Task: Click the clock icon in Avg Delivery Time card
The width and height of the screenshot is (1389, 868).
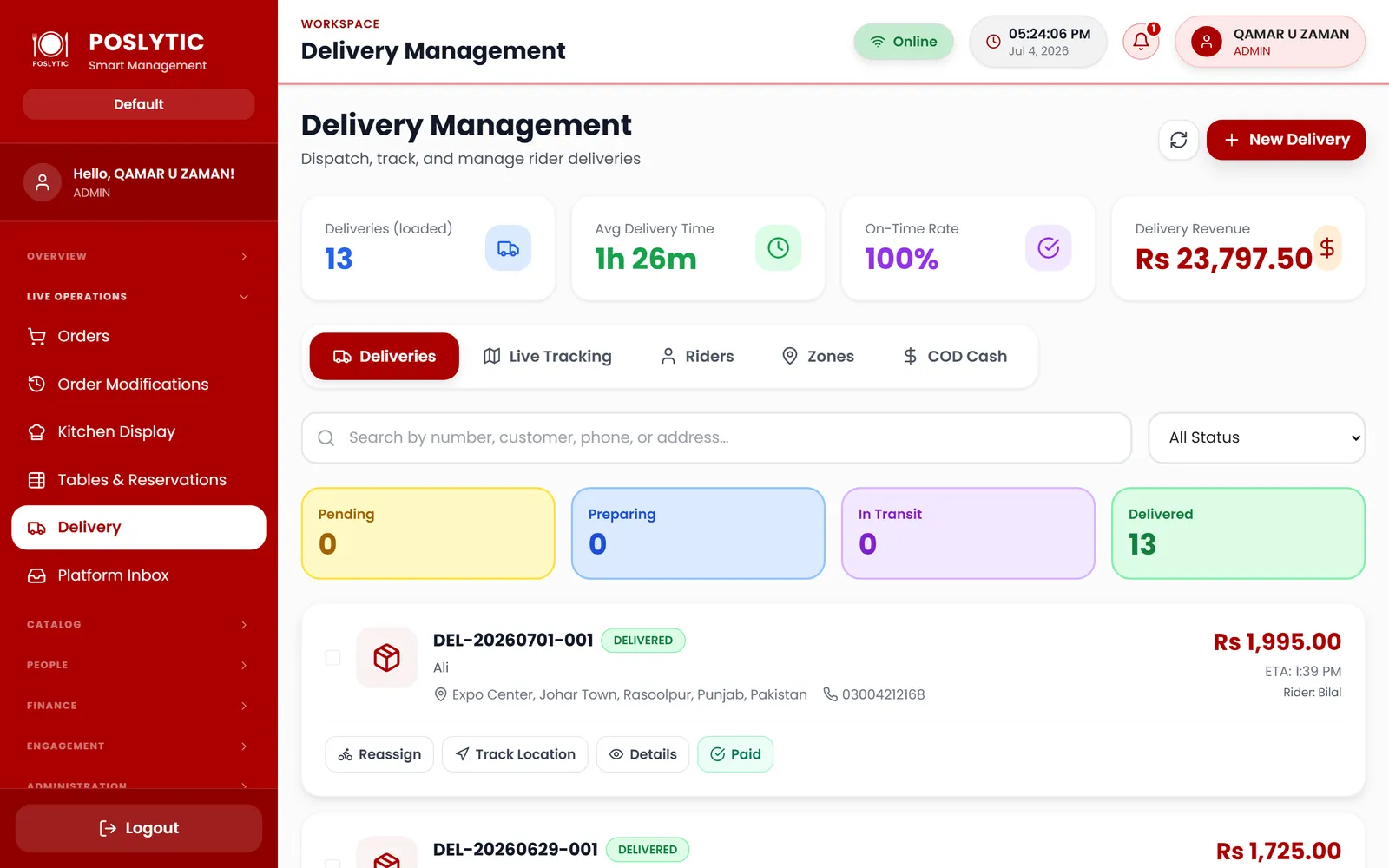Action: click(778, 248)
